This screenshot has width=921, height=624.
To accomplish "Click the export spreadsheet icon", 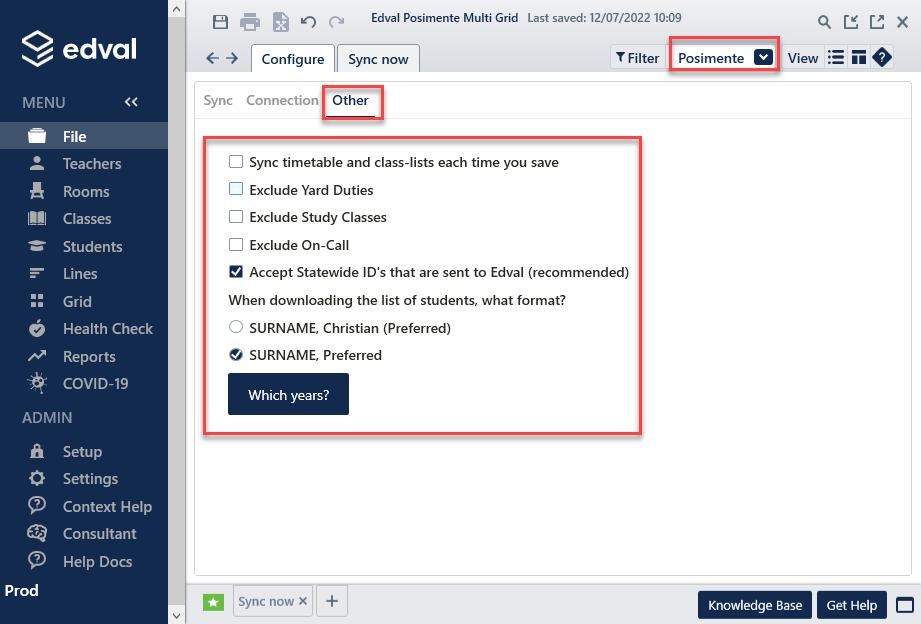I will click(281, 22).
